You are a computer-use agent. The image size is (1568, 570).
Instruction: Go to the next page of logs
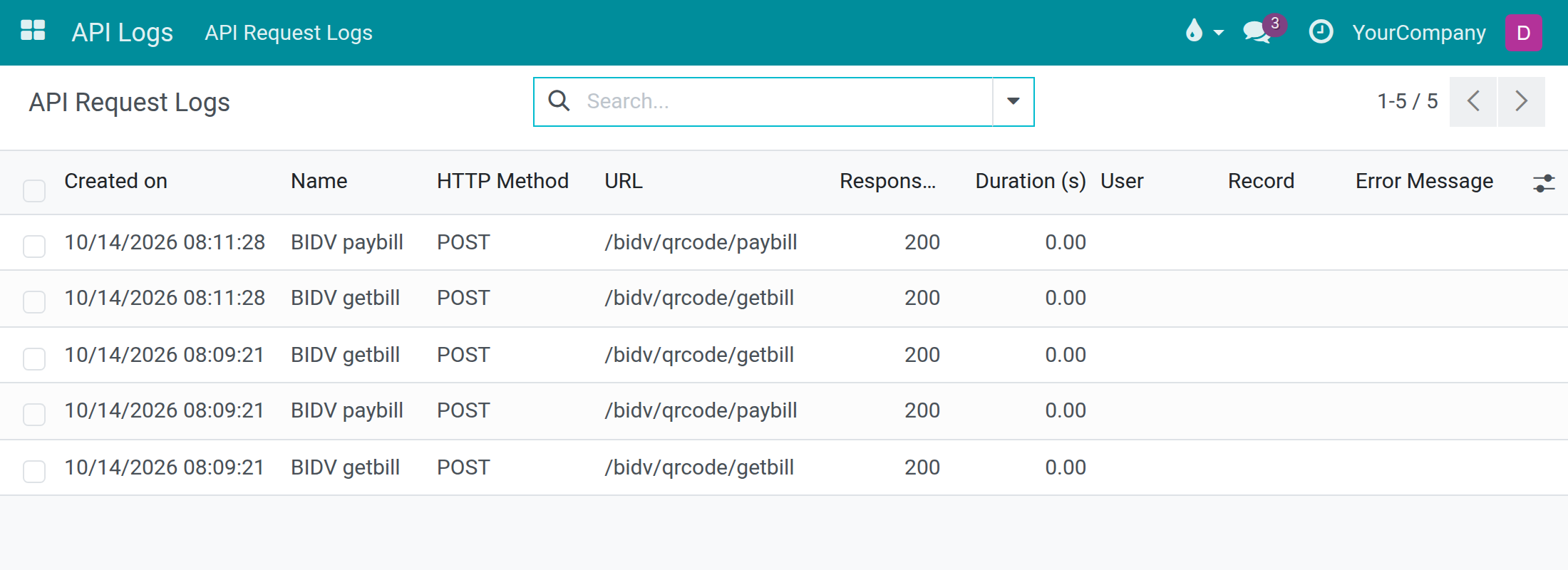[x=1521, y=102]
